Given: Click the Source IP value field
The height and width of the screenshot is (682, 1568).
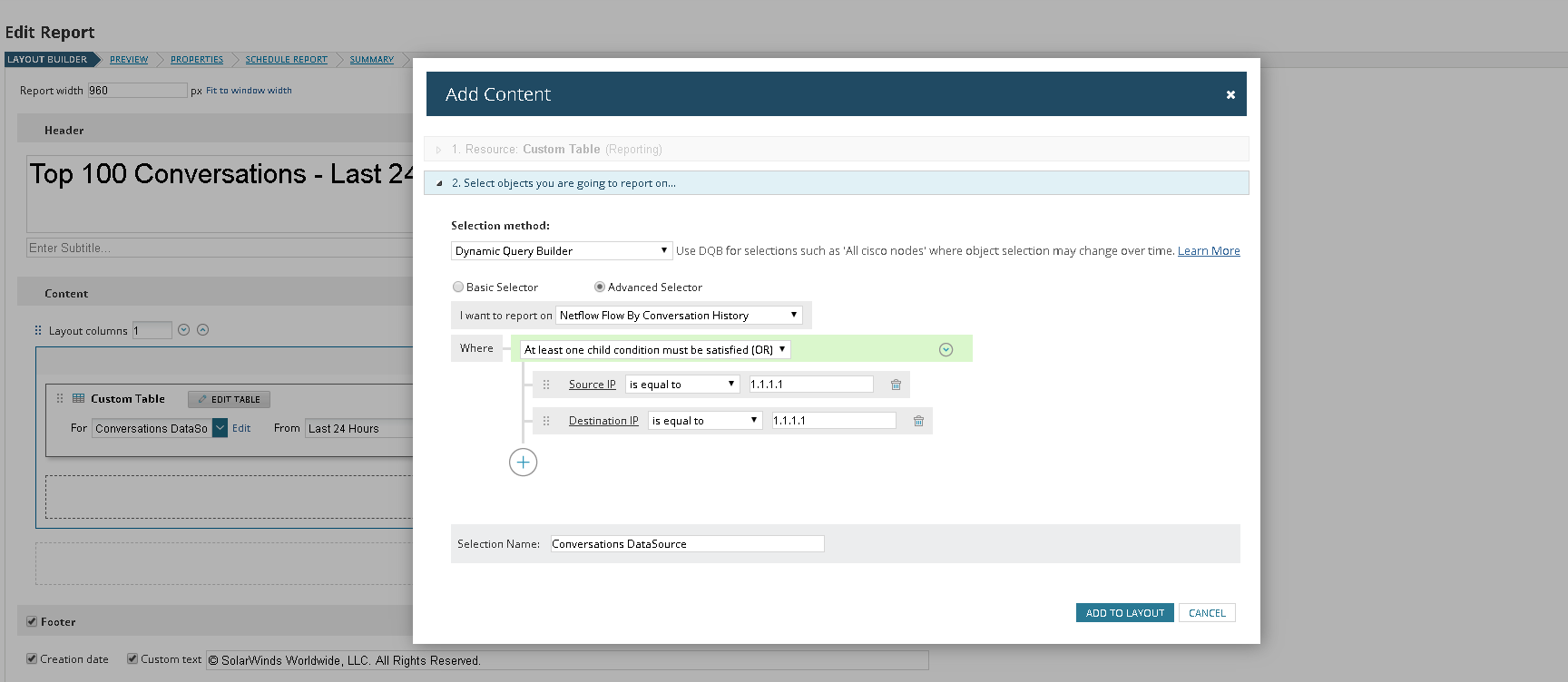Looking at the screenshot, I should (x=811, y=384).
